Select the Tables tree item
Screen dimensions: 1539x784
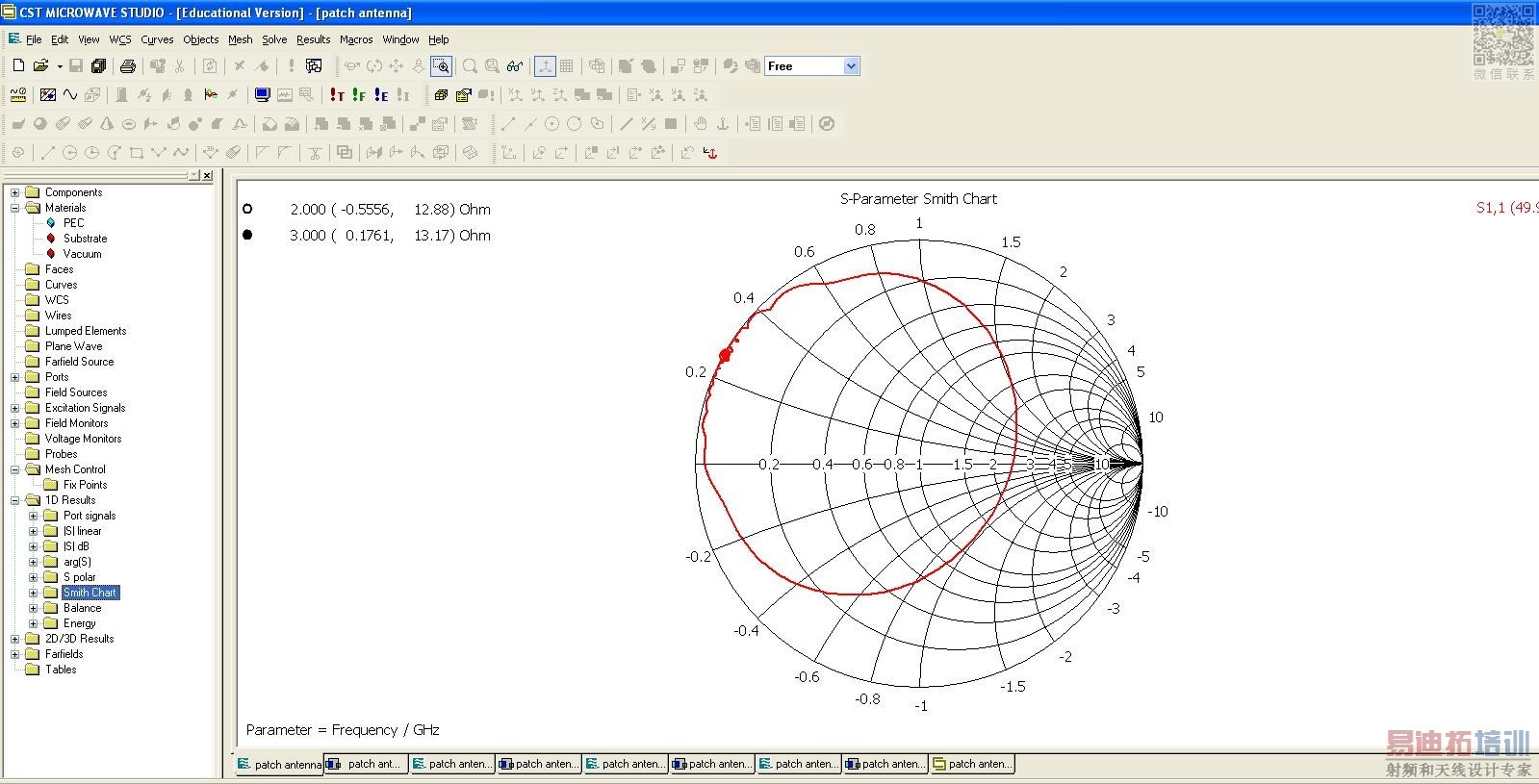coord(61,670)
